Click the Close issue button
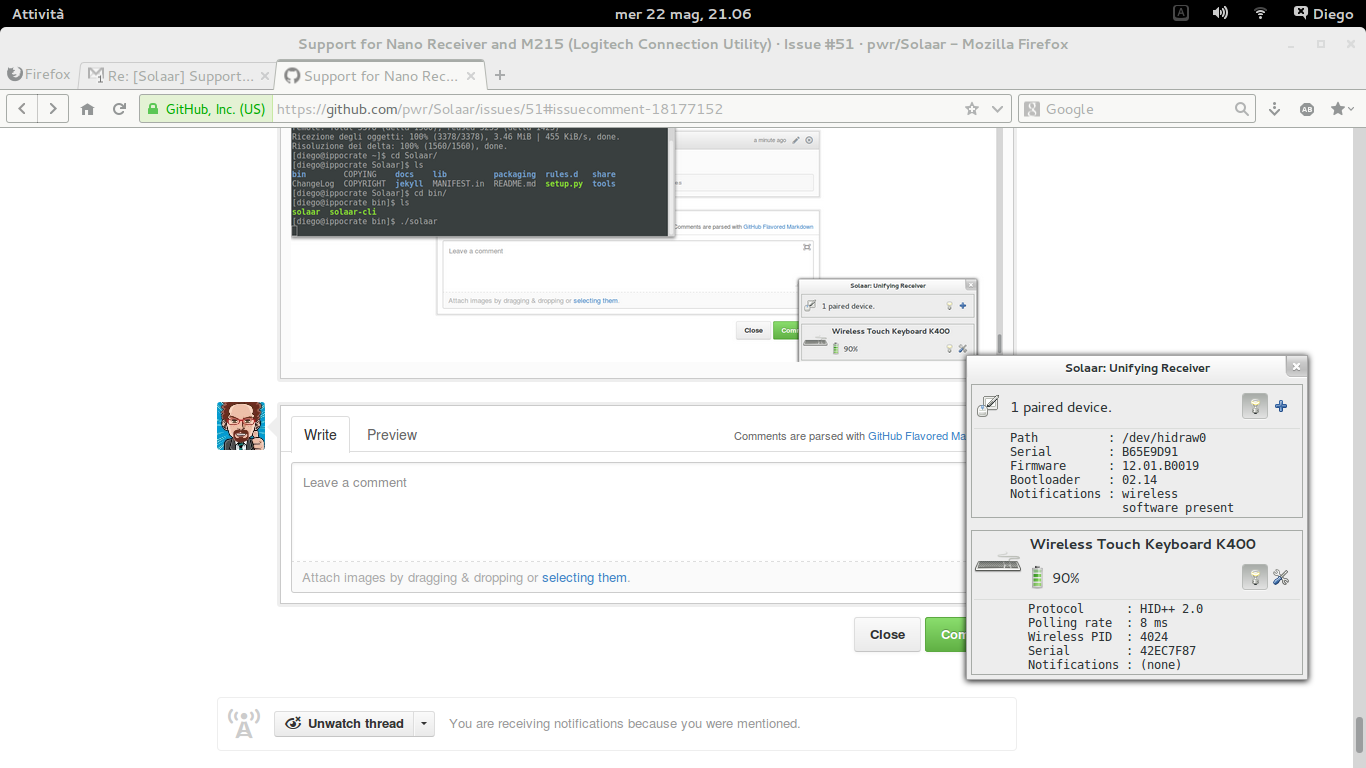1366x768 pixels. (x=887, y=635)
